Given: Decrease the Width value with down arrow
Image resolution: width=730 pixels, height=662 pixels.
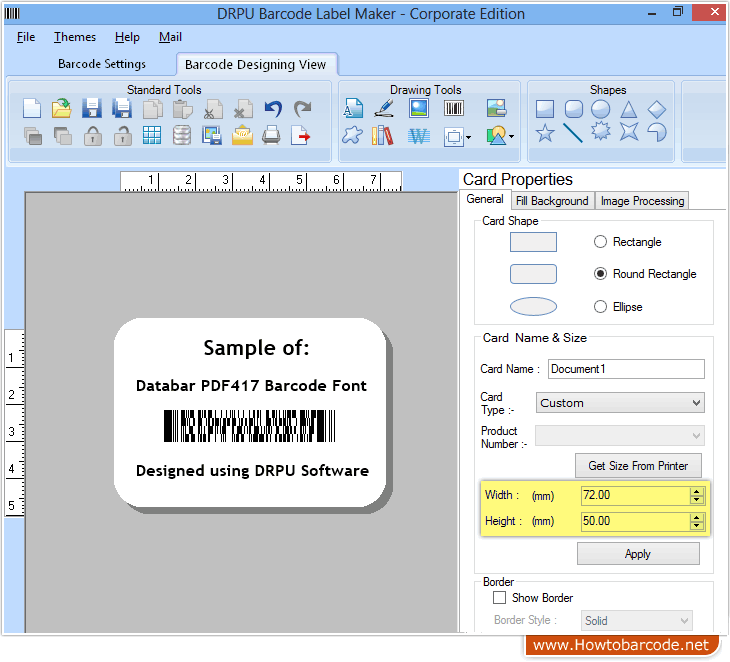Looking at the screenshot, I should point(696,500).
